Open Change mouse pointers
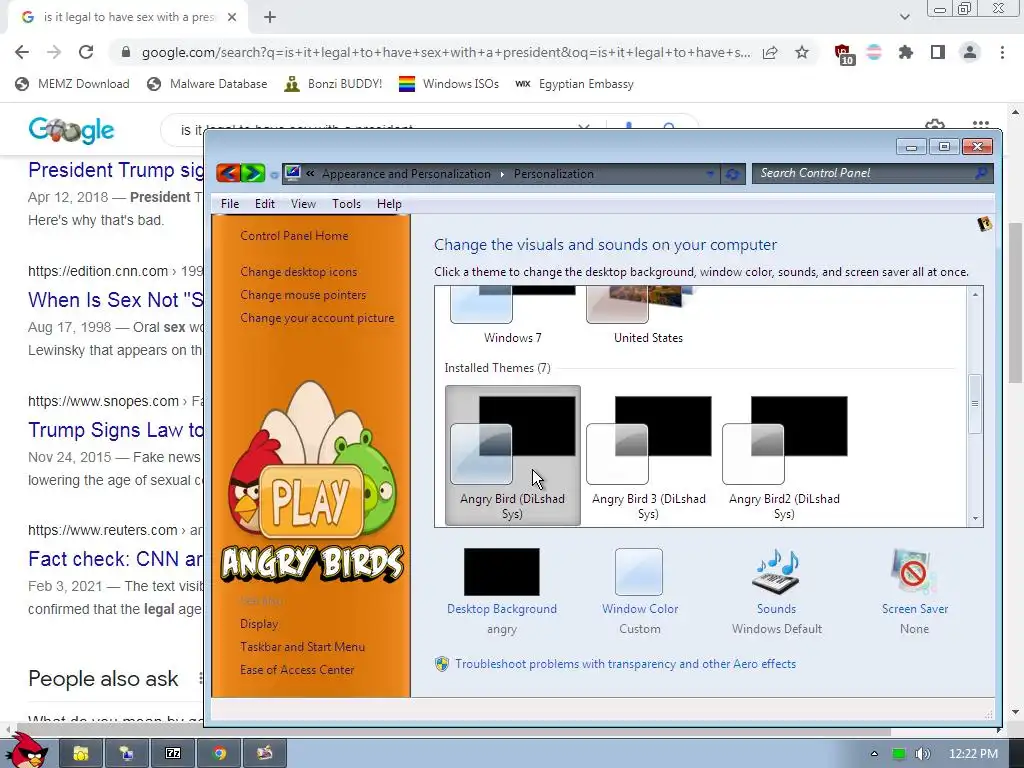This screenshot has width=1024, height=768. pos(303,295)
